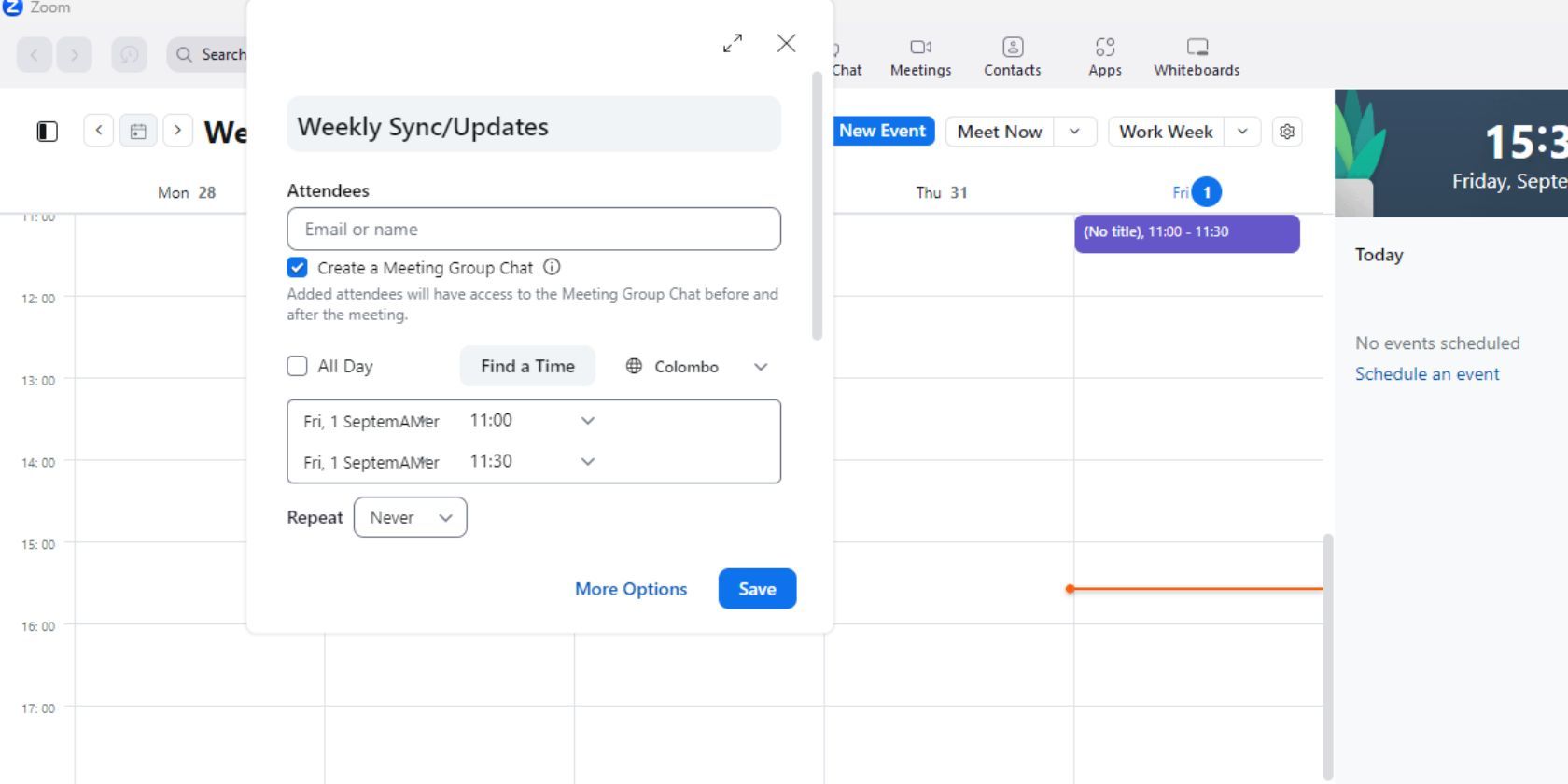Expand the Work Week view dropdown
The image size is (1568, 784).
1242,132
